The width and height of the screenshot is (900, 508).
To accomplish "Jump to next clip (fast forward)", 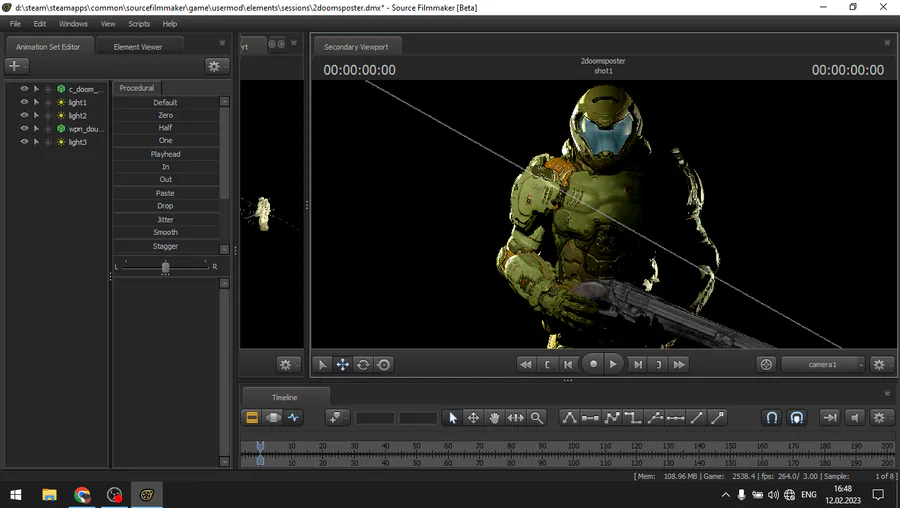I will click(679, 364).
